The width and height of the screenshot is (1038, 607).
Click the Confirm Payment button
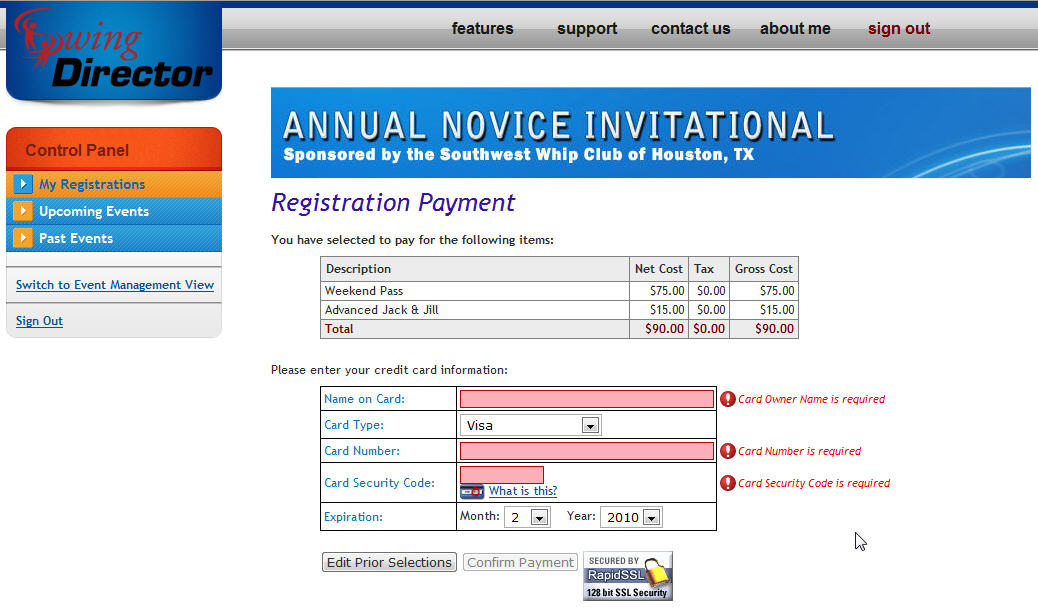tap(520, 562)
